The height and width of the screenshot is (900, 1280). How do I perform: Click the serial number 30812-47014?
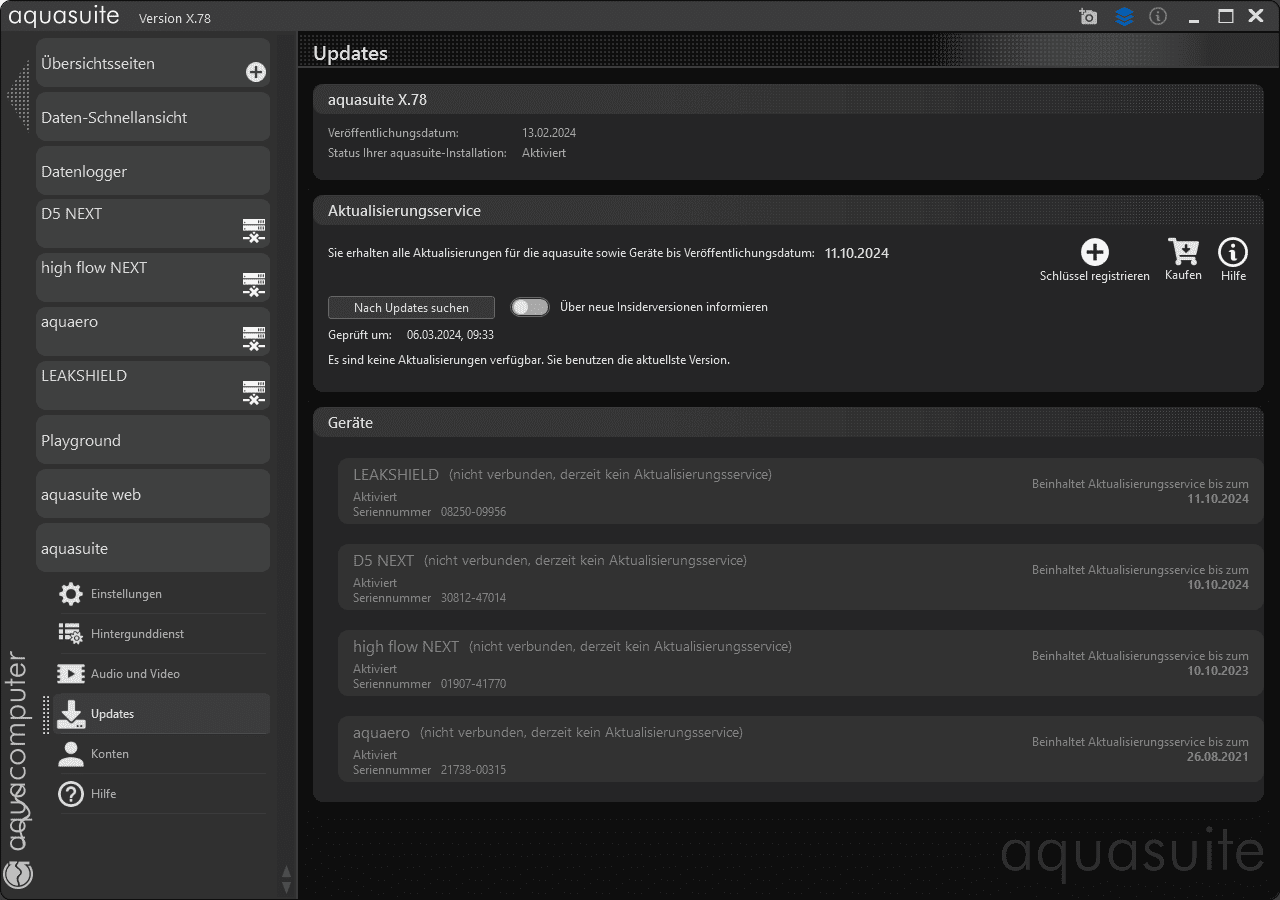tap(473, 598)
